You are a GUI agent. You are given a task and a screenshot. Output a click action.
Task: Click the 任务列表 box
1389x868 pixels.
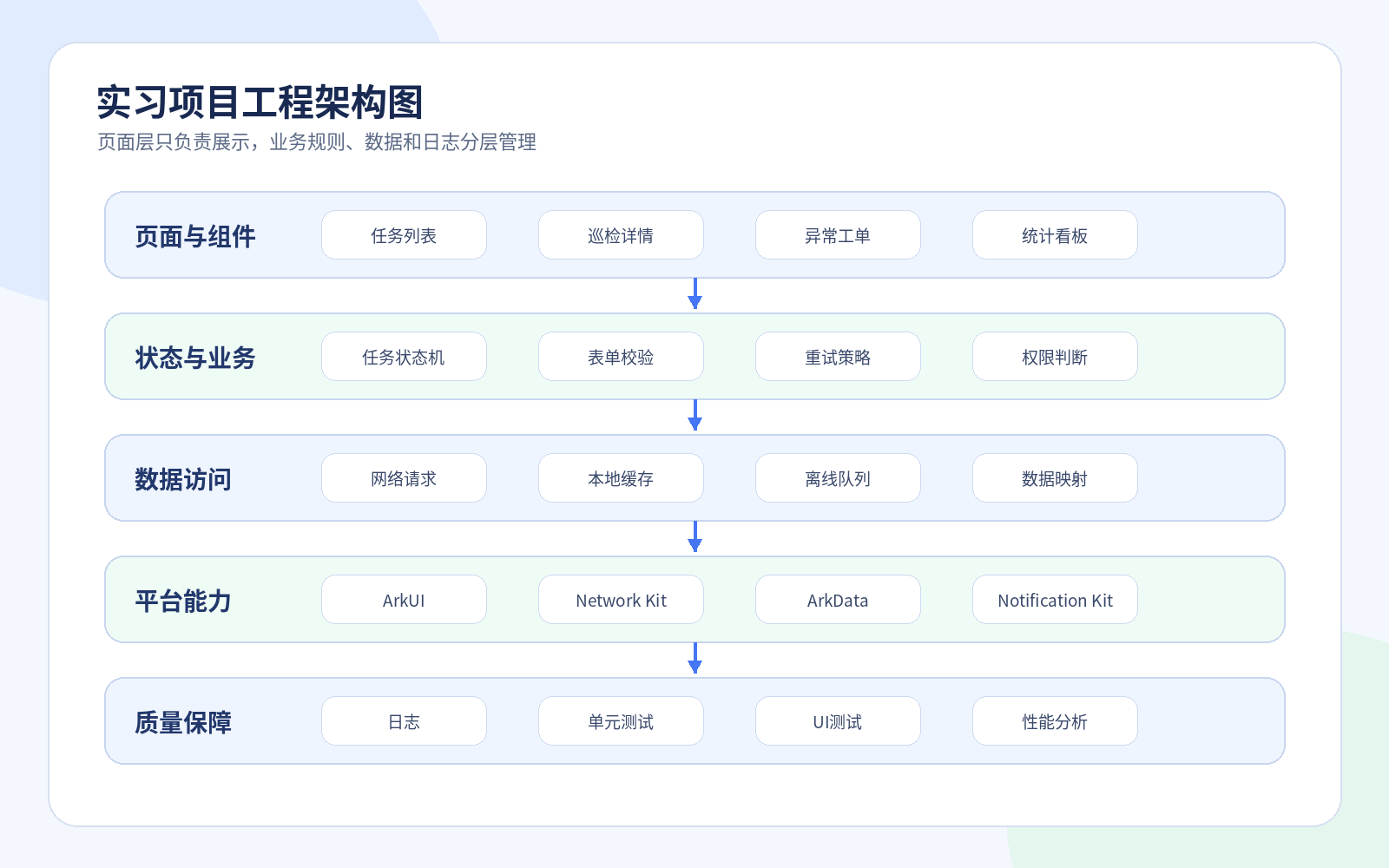(404, 235)
